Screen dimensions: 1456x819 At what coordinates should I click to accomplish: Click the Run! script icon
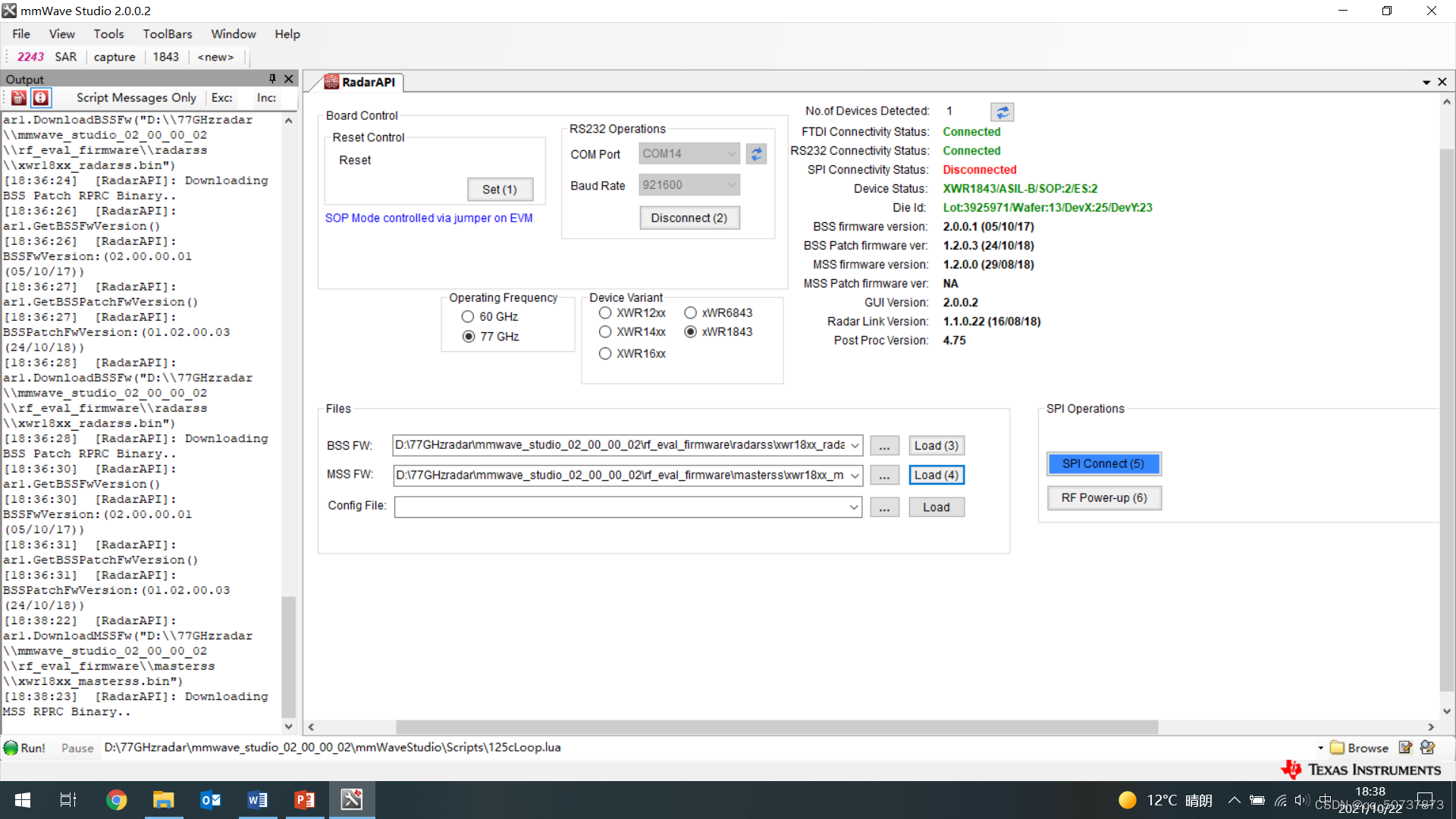[25, 748]
